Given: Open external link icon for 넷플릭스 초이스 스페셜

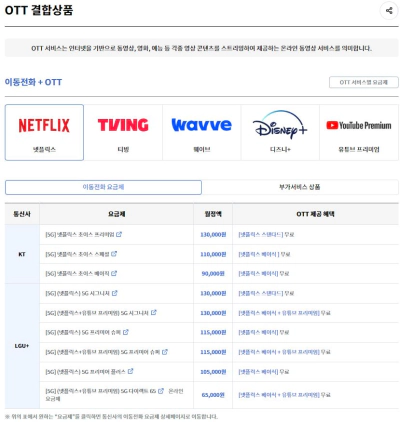Looking at the screenshot, I should (114, 254).
